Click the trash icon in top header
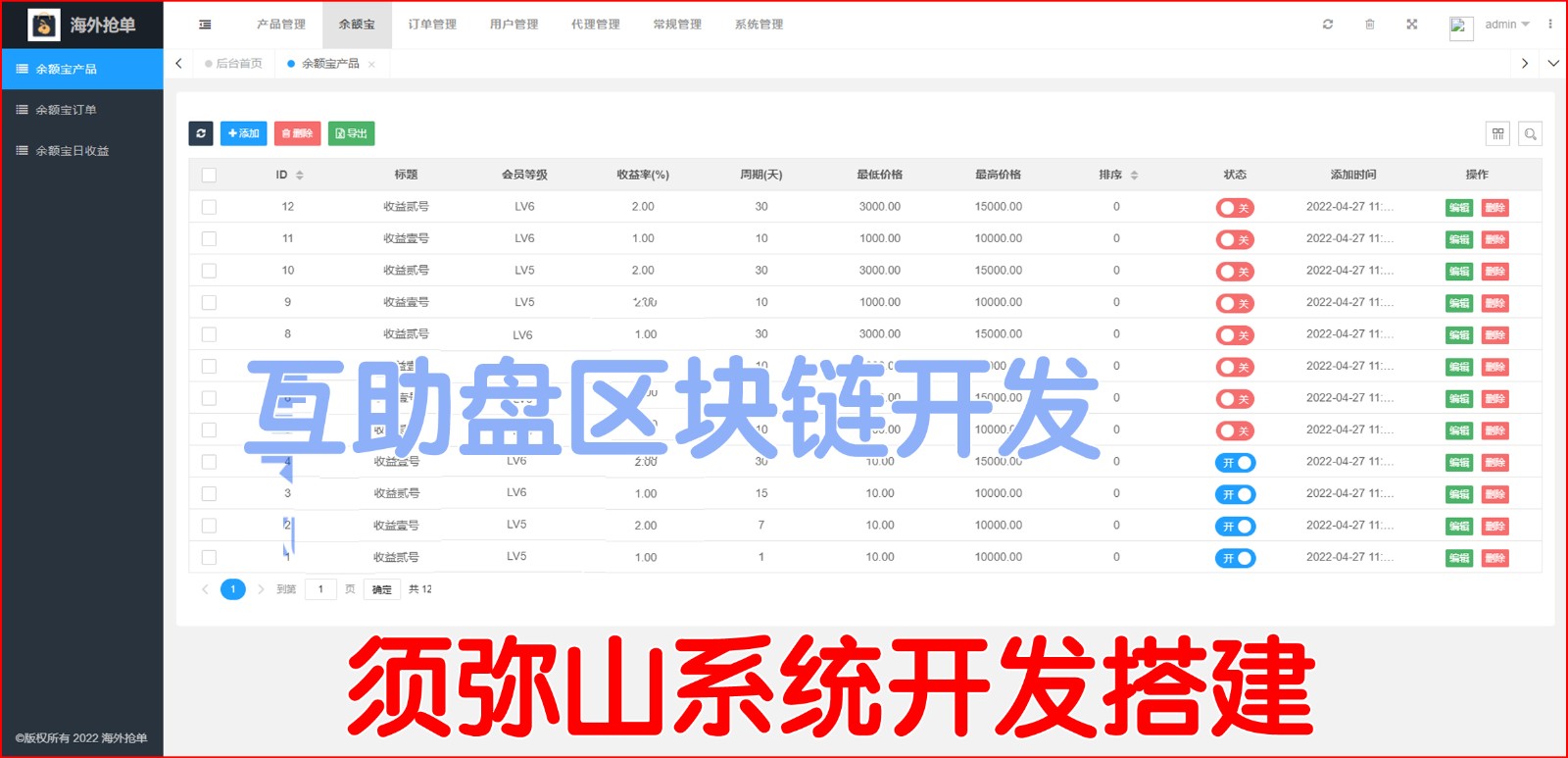Image resolution: width=1568 pixels, height=758 pixels. [1370, 25]
